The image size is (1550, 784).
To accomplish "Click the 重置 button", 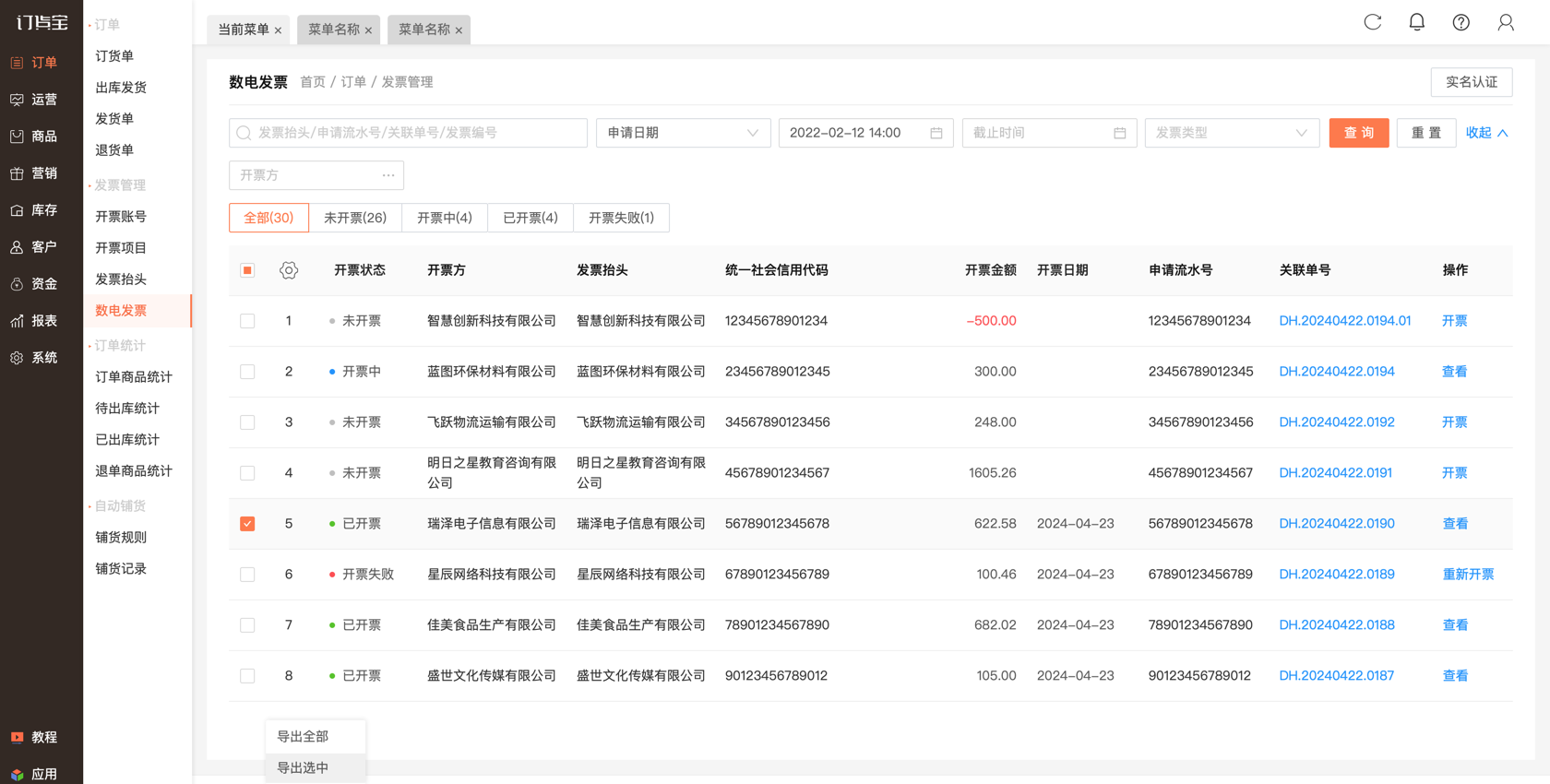I will click(x=1426, y=133).
